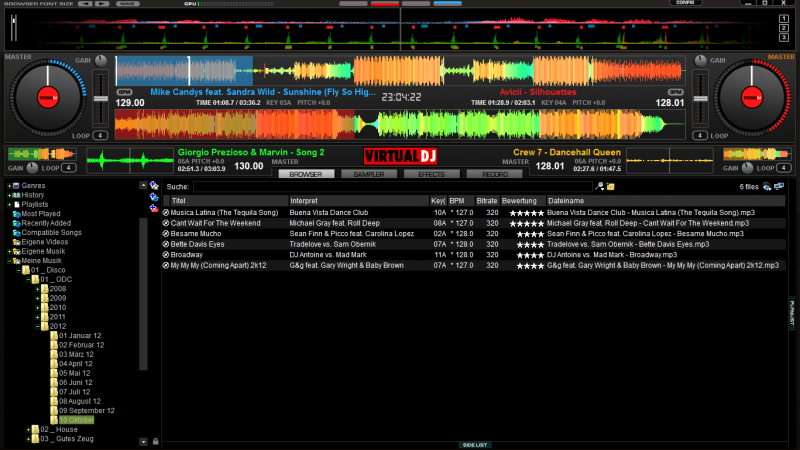The height and width of the screenshot is (450, 800).
Task: Collapse the 2012 folder
Action: 37,327
